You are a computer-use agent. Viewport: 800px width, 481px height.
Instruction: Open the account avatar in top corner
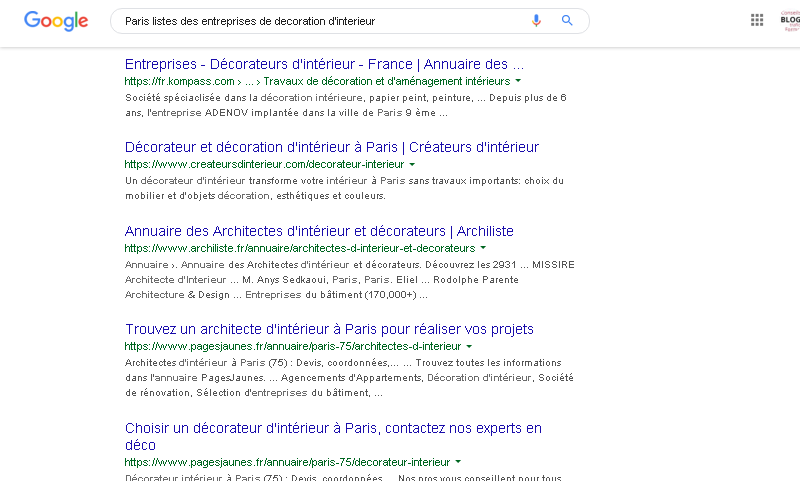click(x=790, y=20)
